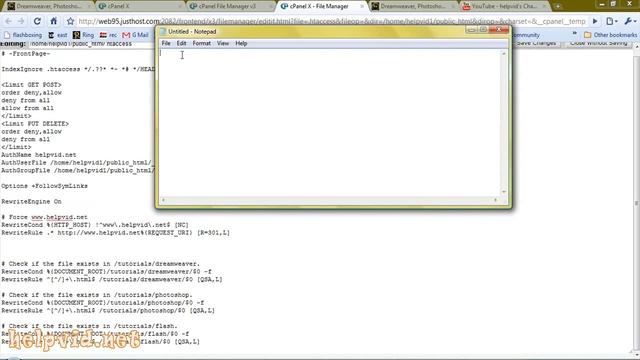Close the cPanel X - File Manager tab

point(362,7)
